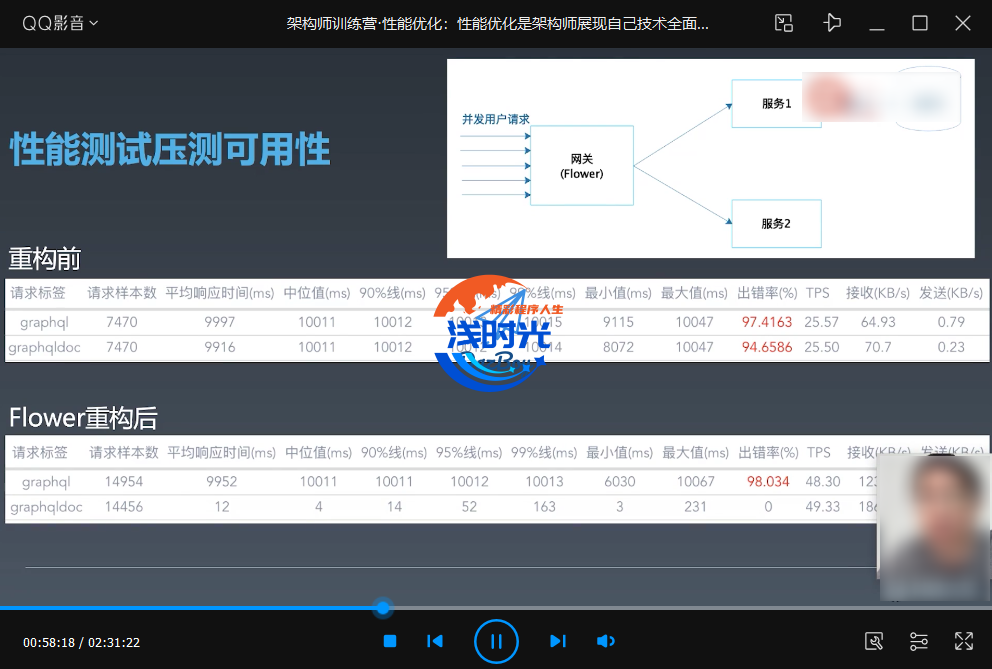Click the video title in the title bar

tap(497, 23)
